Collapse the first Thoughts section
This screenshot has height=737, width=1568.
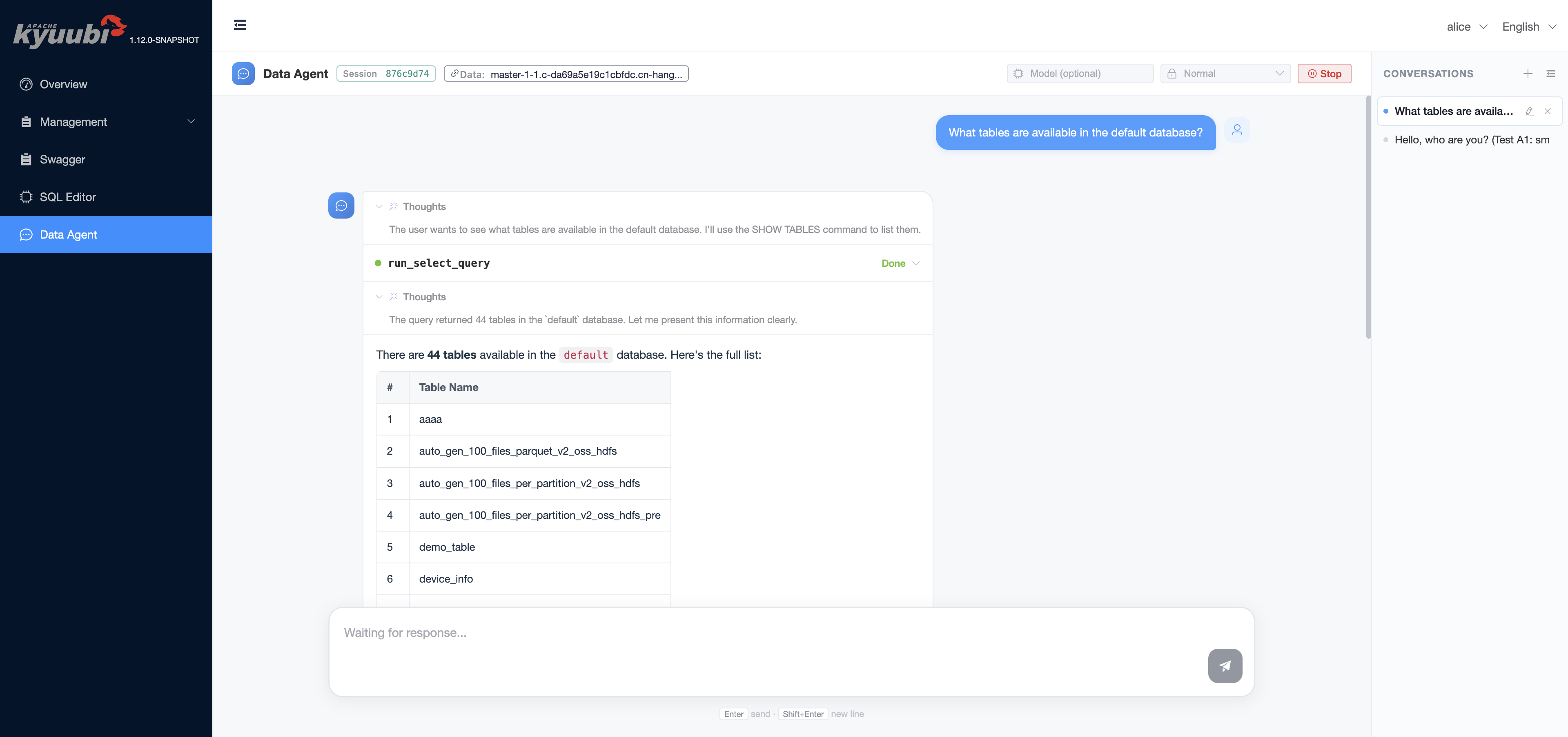pos(379,206)
